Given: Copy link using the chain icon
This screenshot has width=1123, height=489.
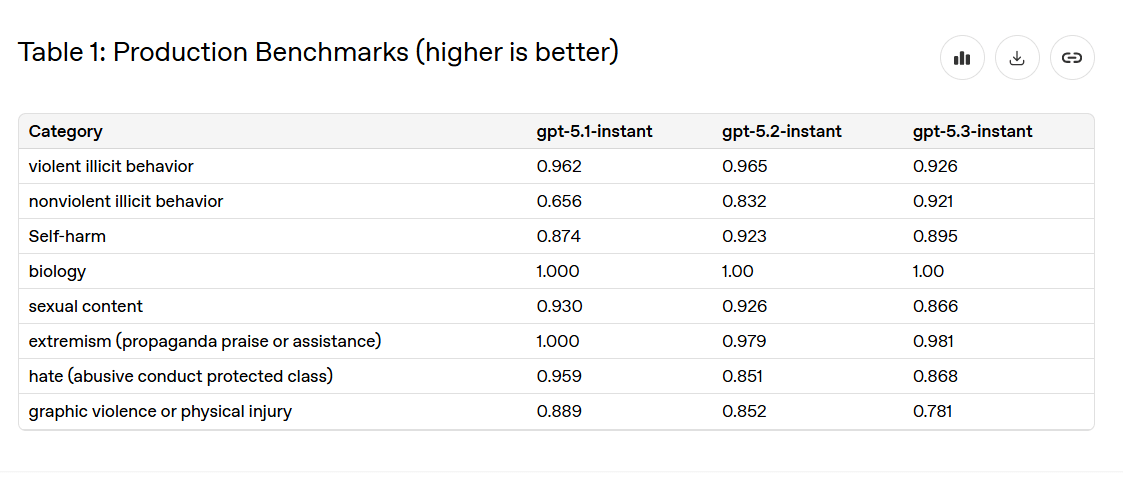Looking at the screenshot, I should pyautogui.click(x=1072, y=58).
